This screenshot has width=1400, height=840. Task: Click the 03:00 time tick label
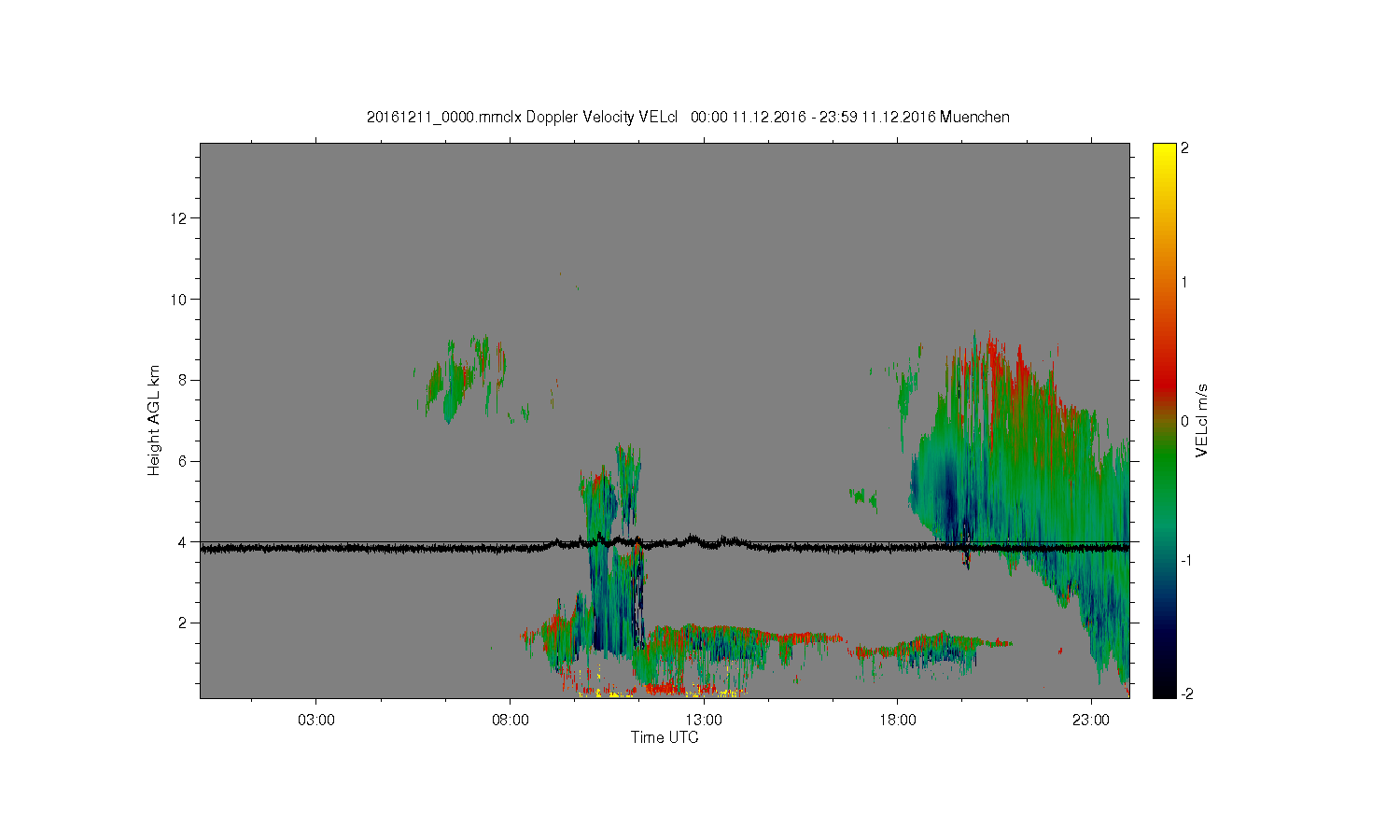[x=316, y=720]
